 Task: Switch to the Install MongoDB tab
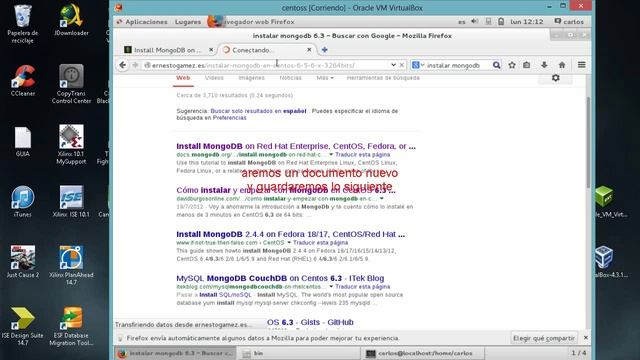(x=168, y=50)
